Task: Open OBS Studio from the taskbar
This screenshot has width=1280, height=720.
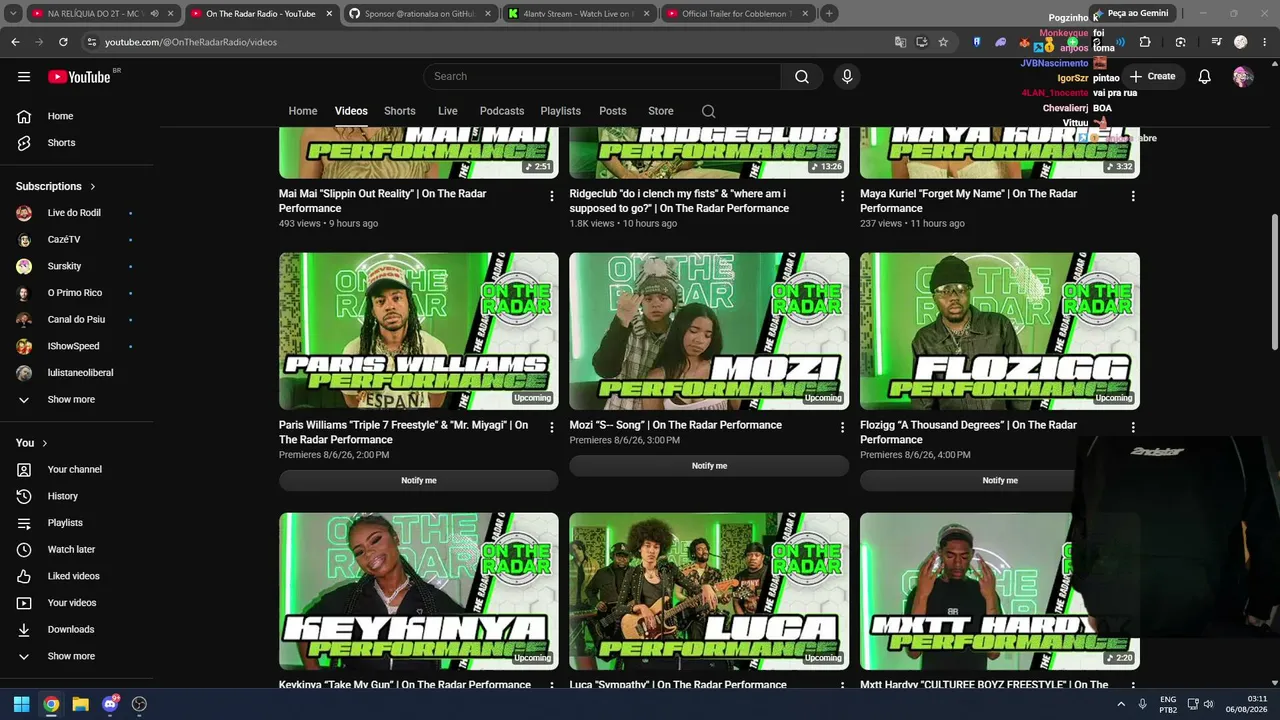Action: [x=139, y=704]
